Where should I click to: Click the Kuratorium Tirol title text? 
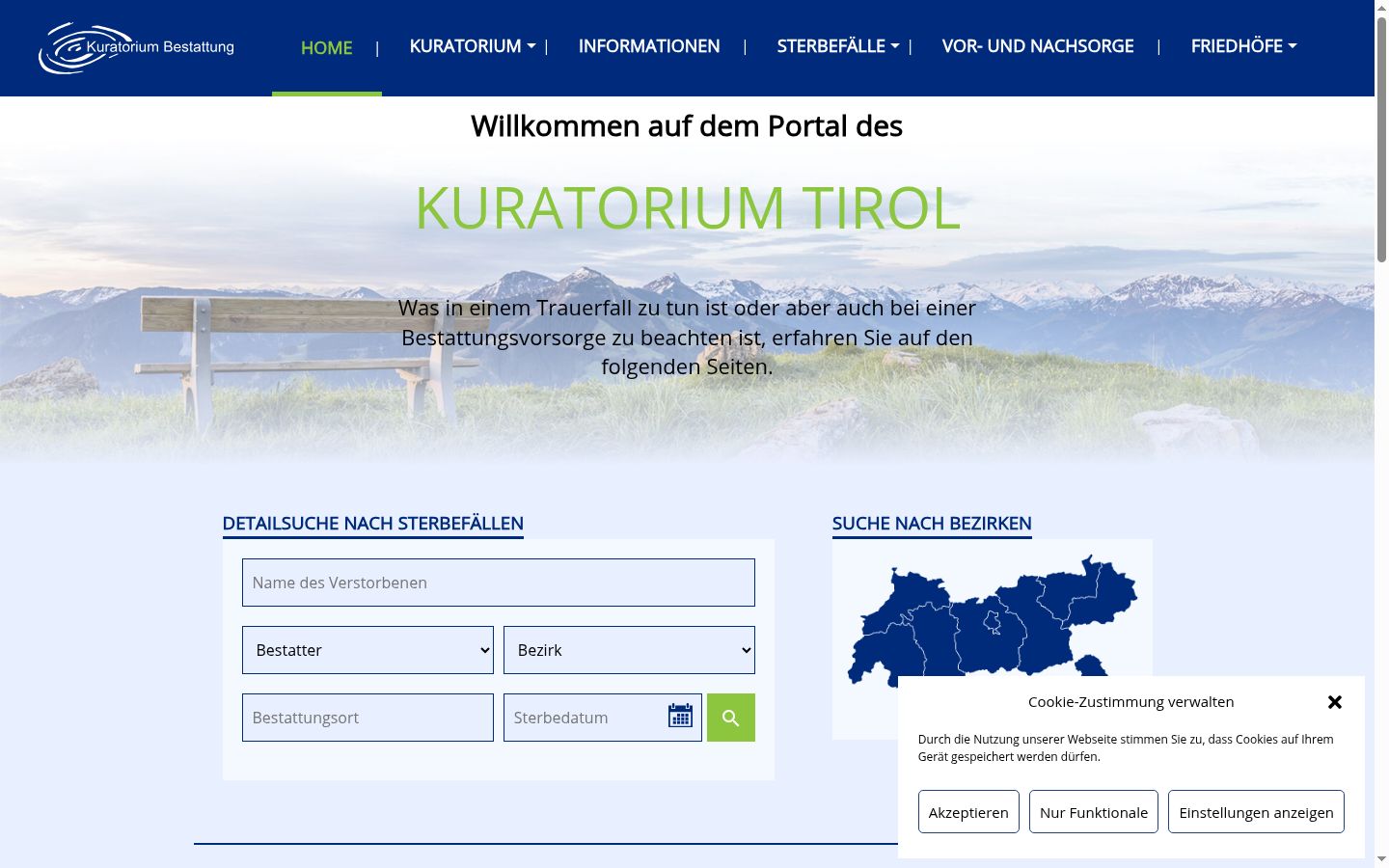click(x=688, y=206)
